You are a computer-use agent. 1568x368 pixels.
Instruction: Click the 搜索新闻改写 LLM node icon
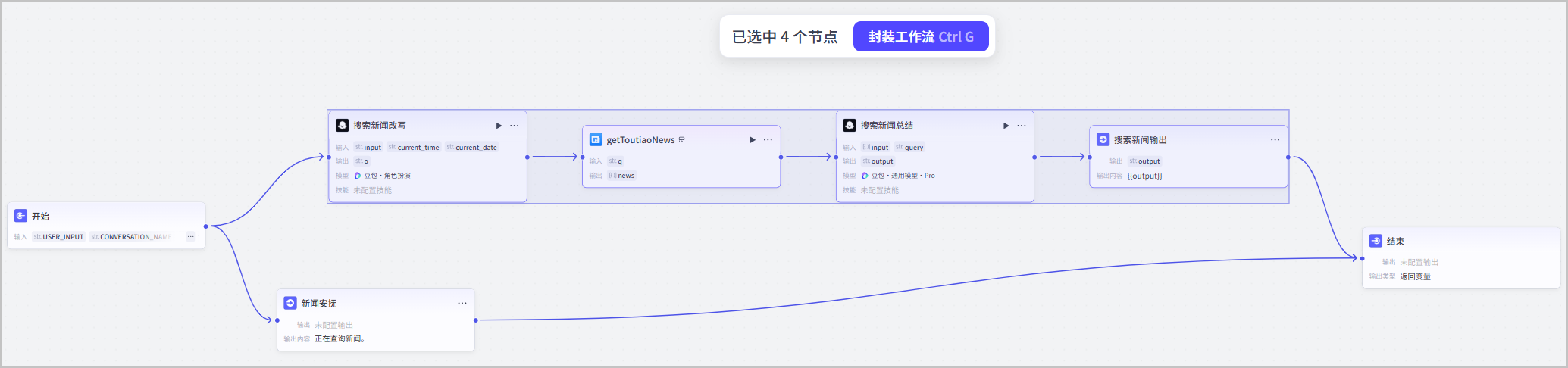tap(343, 125)
